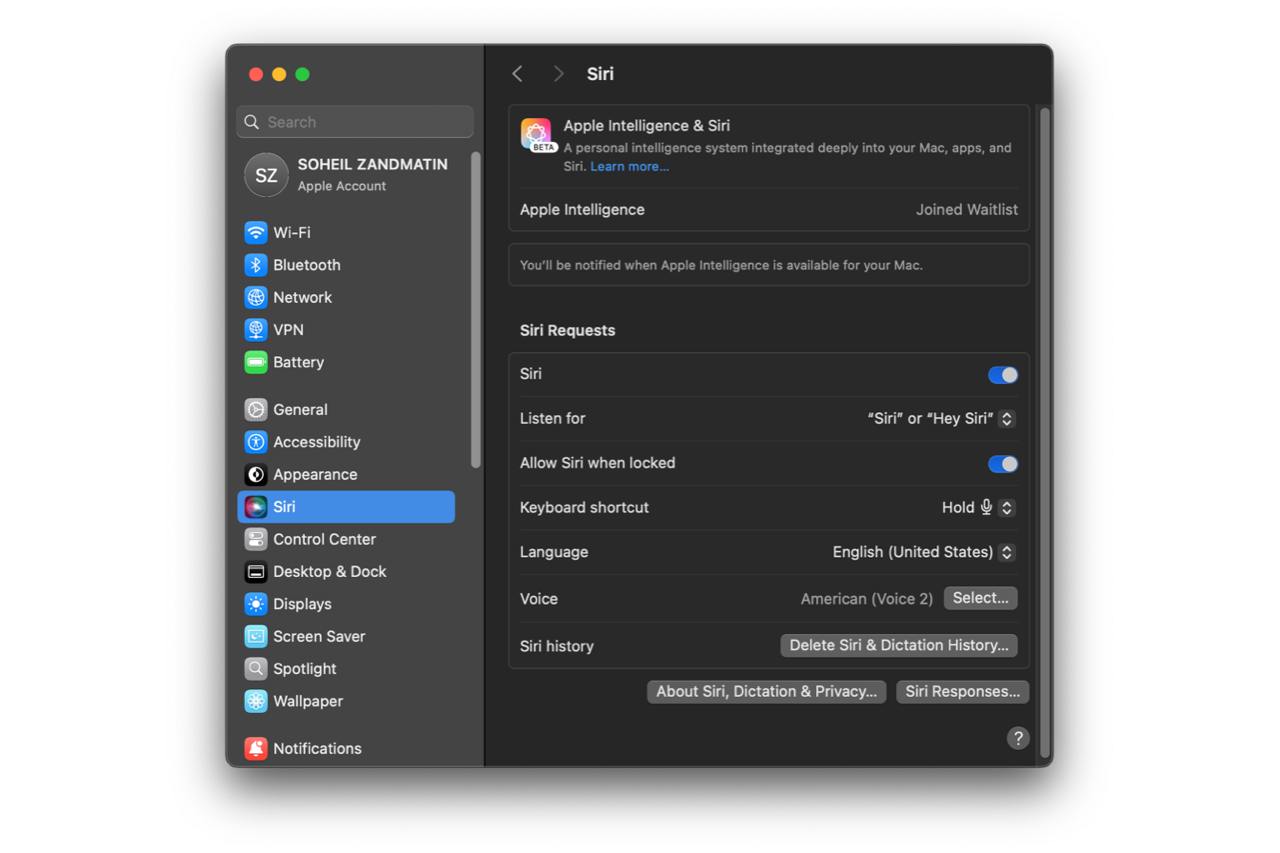
Task: Click the notification message about Apple Intelligence availability
Action: [721, 266]
